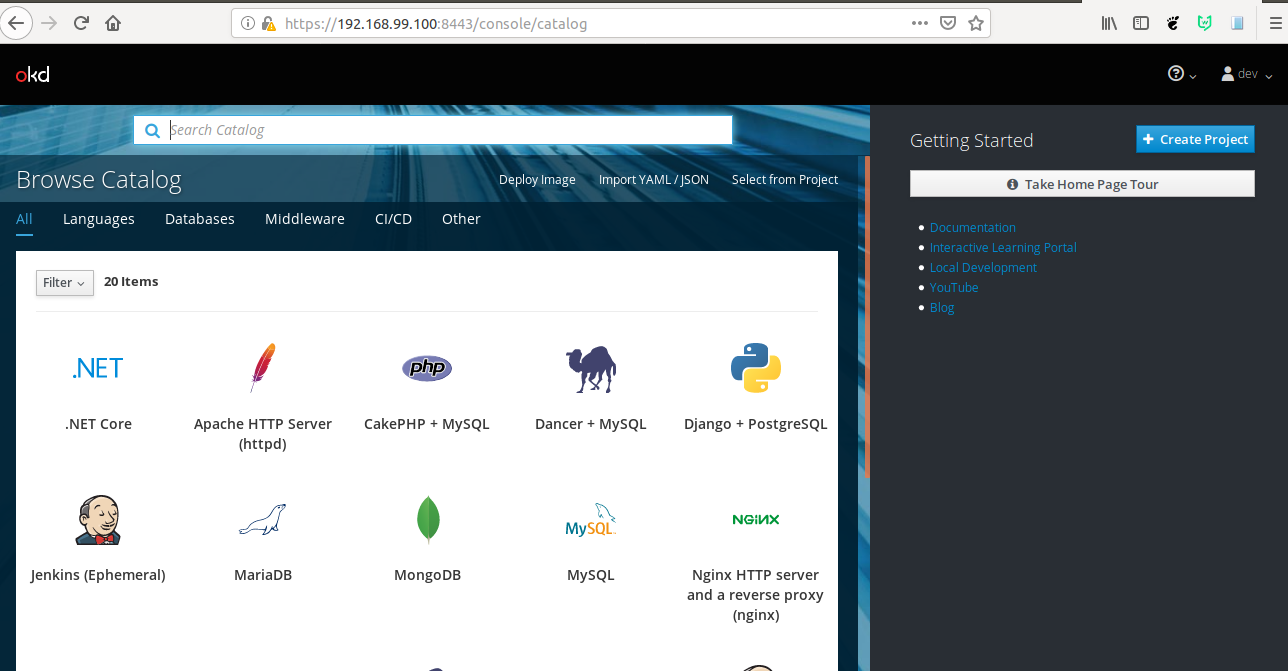Open the Jenkins (Ephemeral) butler icon
Screen dimensions: 1288x671
click(x=98, y=520)
